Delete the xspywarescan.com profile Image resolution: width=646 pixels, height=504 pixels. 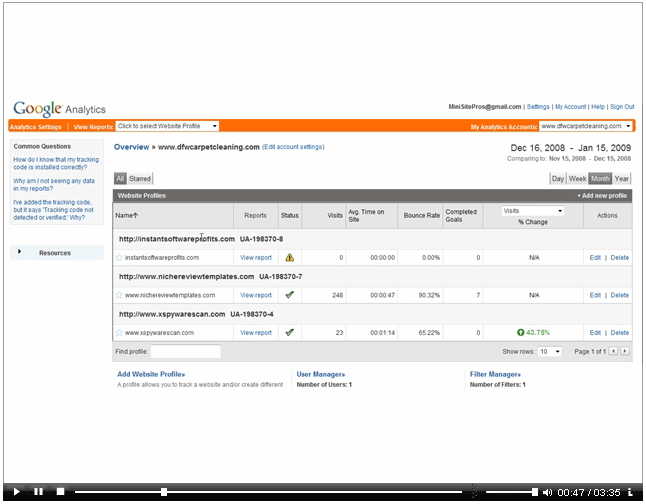[620, 333]
